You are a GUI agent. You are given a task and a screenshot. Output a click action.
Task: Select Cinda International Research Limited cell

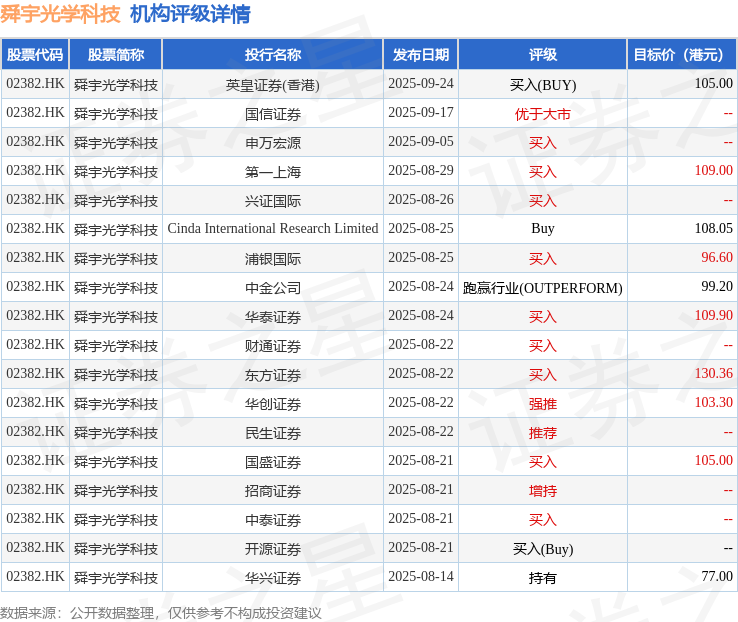273,229
